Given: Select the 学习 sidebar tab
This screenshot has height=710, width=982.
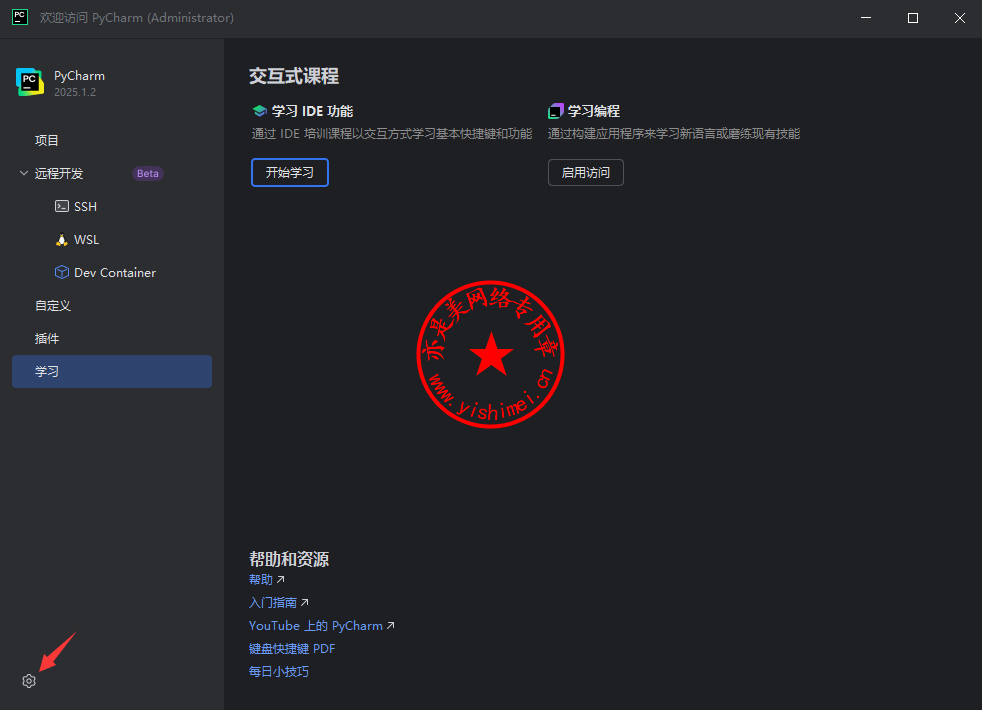Looking at the screenshot, I should pyautogui.click(x=111, y=371).
